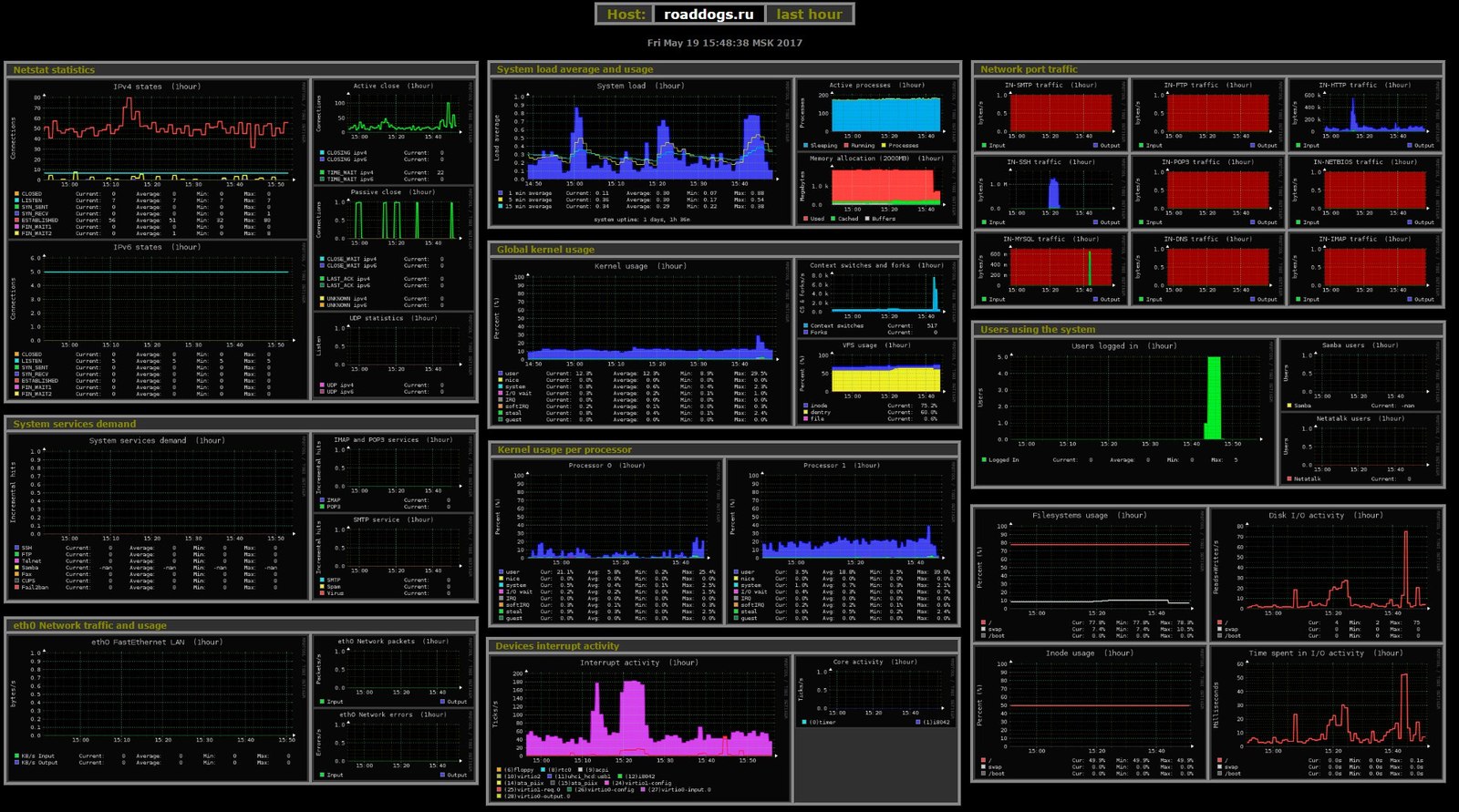Open the IPv4 states graph

click(x=158, y=159)
